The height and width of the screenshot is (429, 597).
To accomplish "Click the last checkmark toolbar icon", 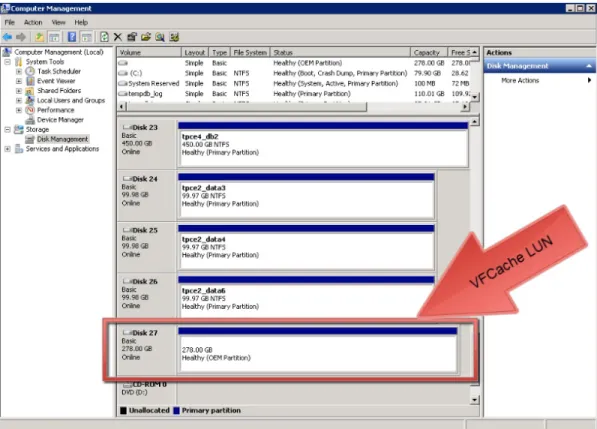I will tap(174, 37).
